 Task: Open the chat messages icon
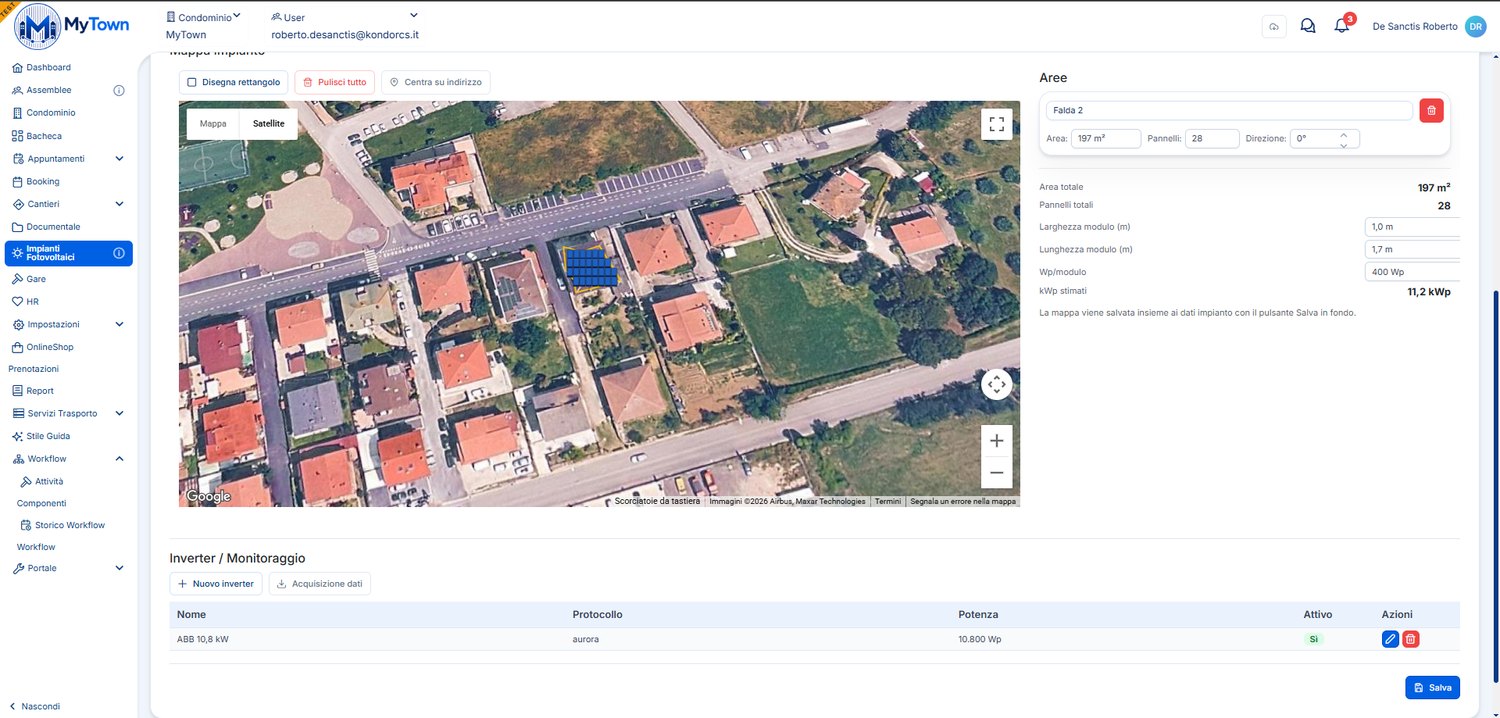point(1307,26)
